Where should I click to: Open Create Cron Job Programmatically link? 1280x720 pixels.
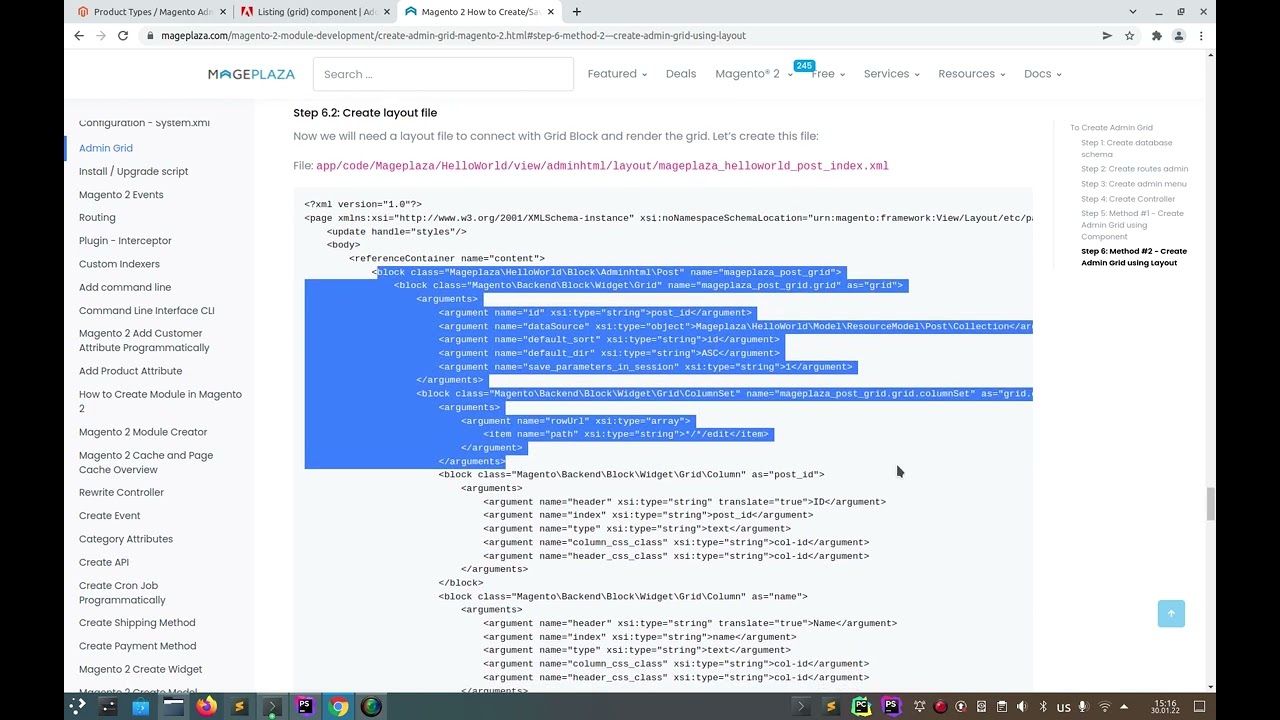point(122,593)
